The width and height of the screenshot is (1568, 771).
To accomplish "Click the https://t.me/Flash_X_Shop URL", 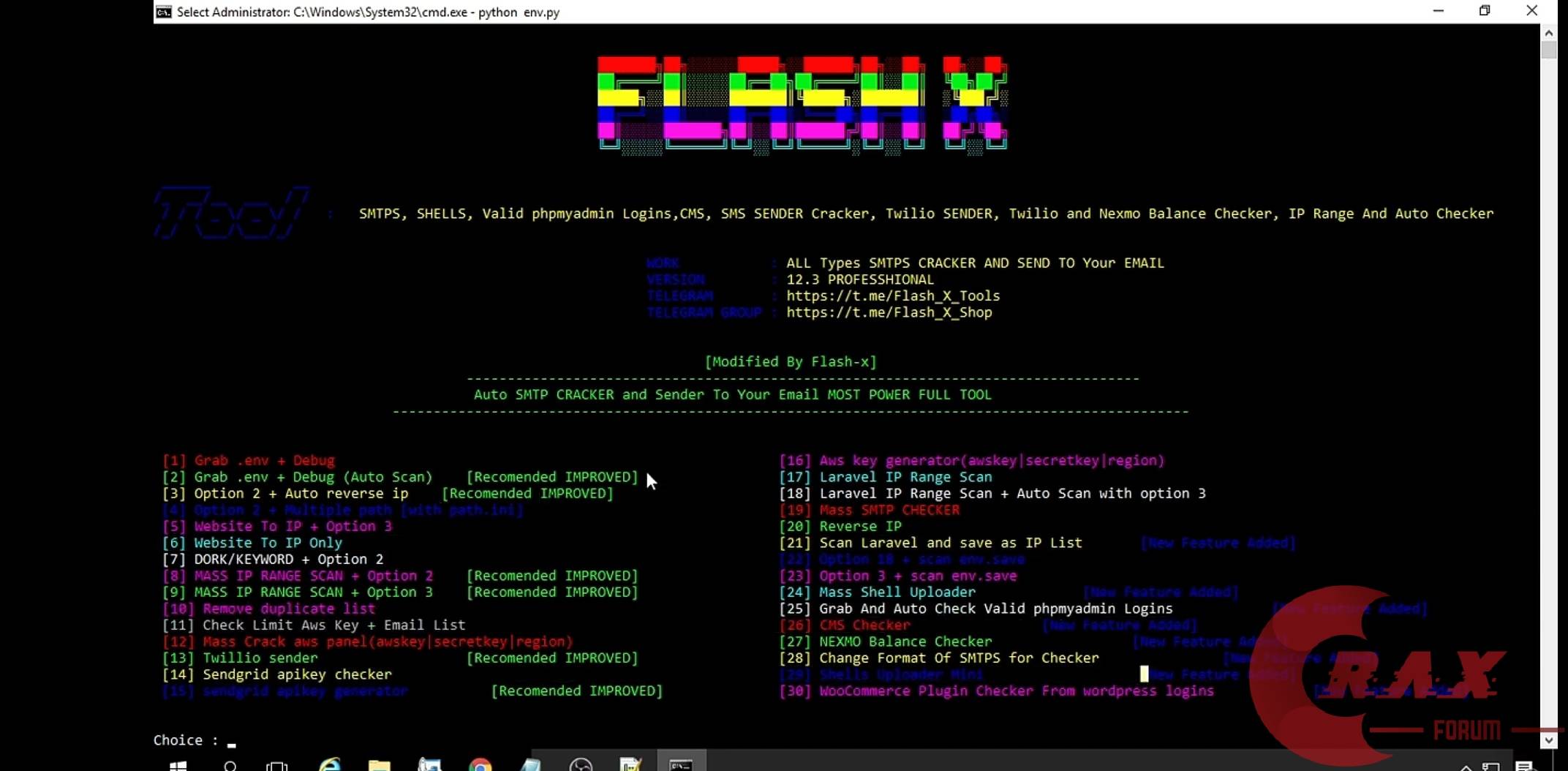I will 889,312.
